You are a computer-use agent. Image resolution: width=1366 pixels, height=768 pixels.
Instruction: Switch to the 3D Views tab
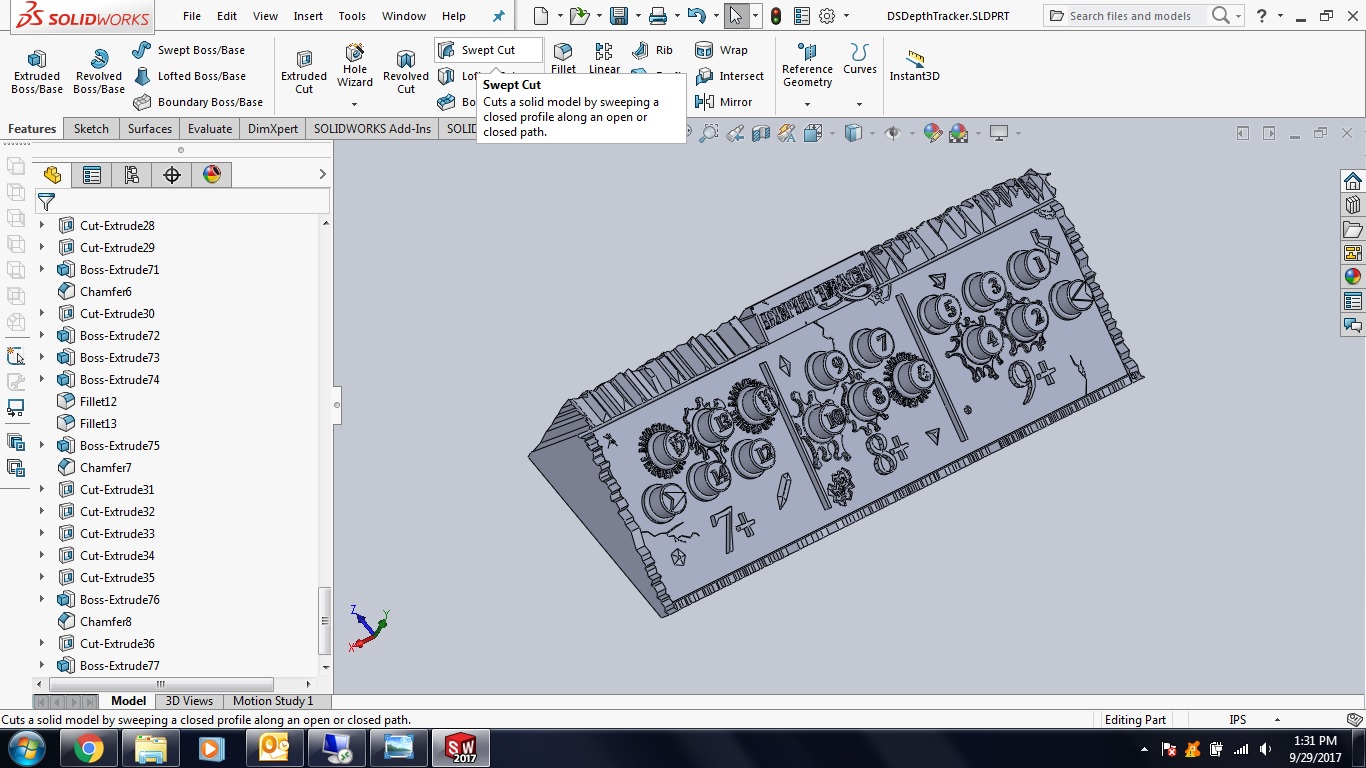pyautogui.click(x=189, y=701)
